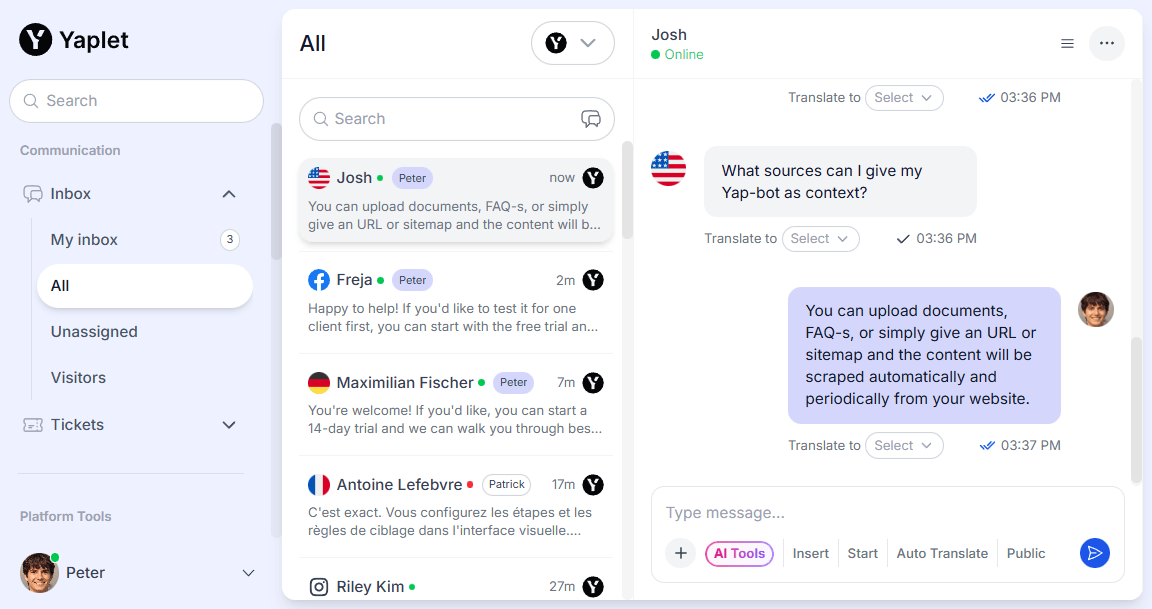Toggle Auto Translate in message composer
The width and height of the screenshot is (1152, 609).
(x=942, y=553)
